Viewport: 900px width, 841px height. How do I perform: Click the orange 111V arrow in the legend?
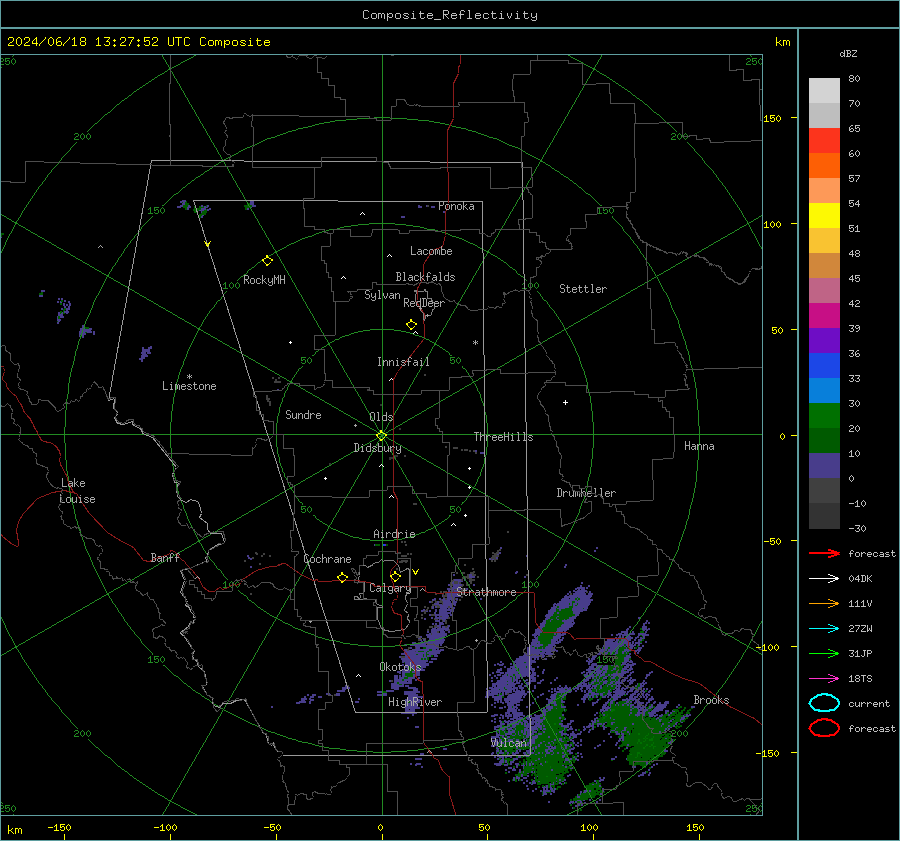(x=824, y=603)
